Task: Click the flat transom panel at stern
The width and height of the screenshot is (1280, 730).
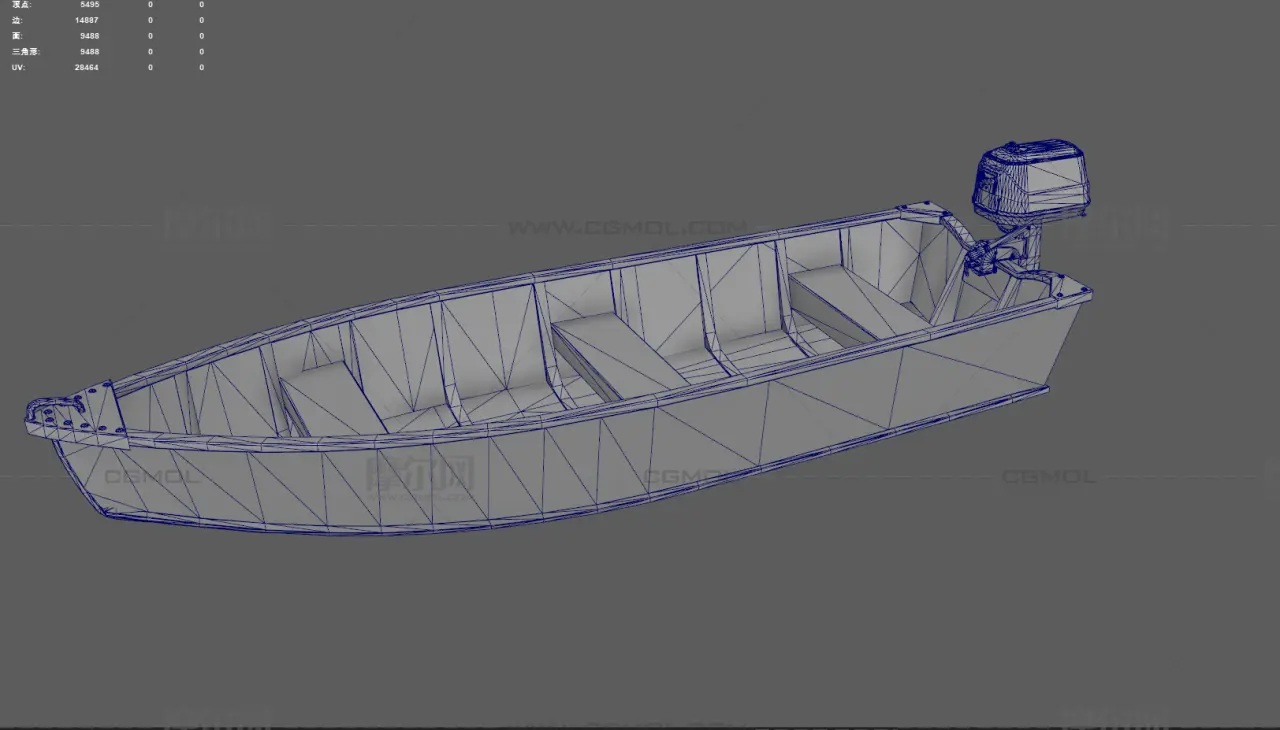Action: click(x=1058, y=340)
